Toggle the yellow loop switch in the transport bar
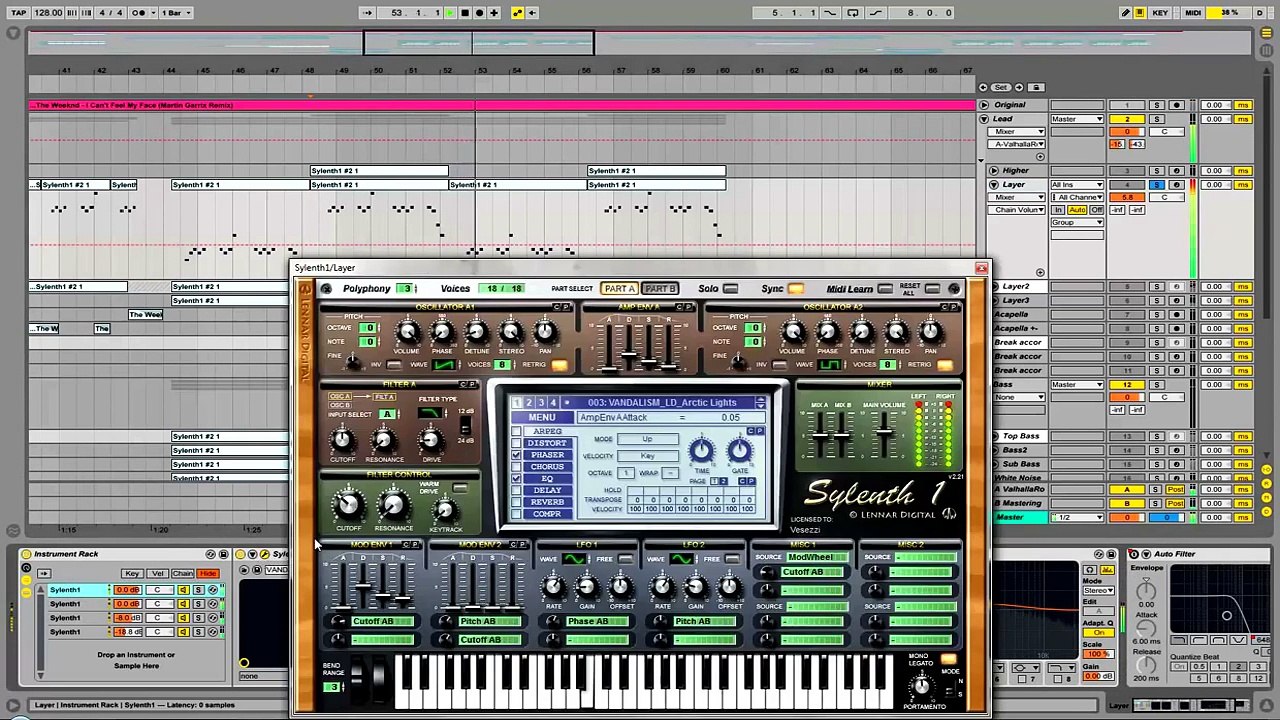Viewport: 1280px width, 720px height. (x=517, y=13)
